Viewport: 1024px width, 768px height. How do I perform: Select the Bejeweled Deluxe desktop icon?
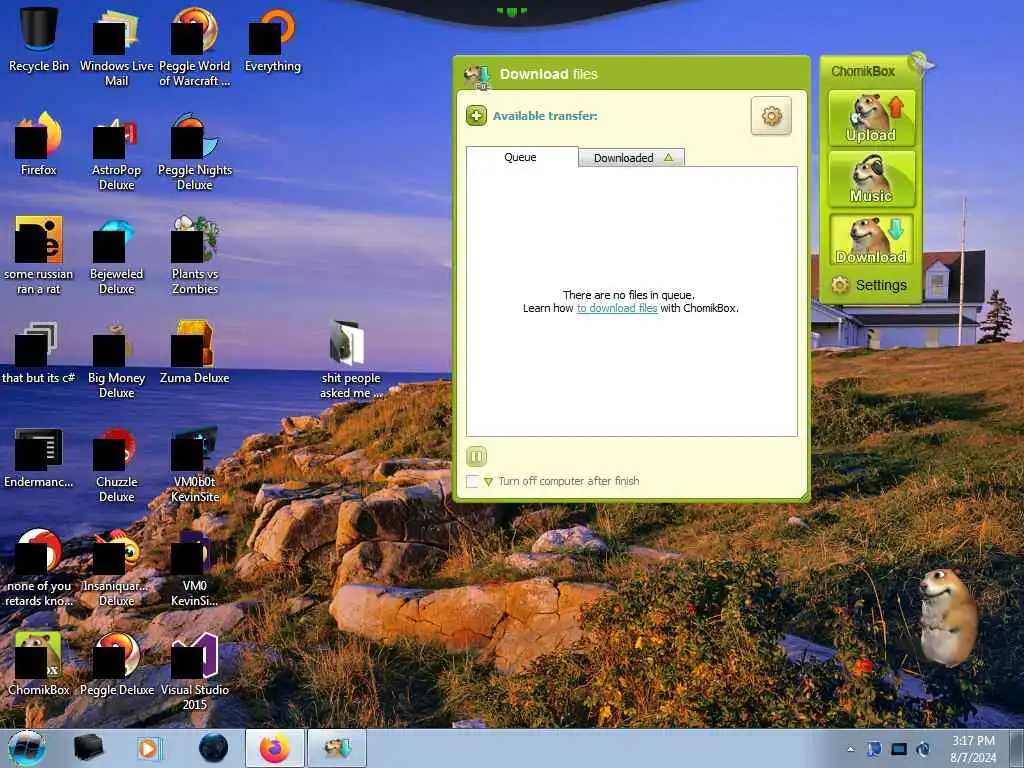click(x=116, y=255)
